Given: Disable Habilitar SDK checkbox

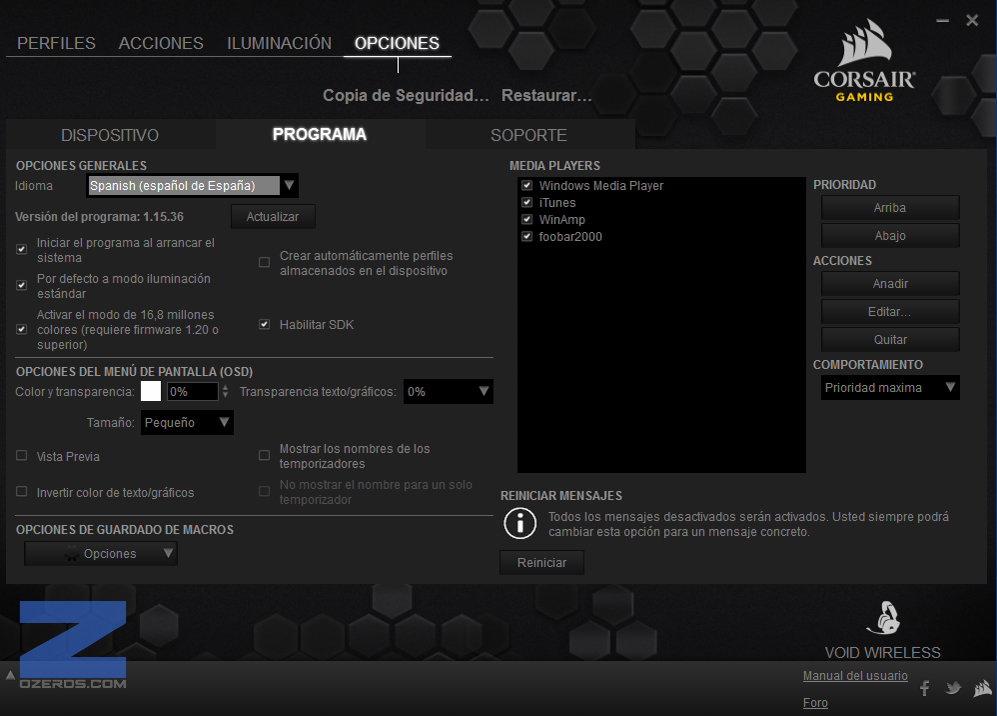Looking at the screenshot, I should click(265, 324).
